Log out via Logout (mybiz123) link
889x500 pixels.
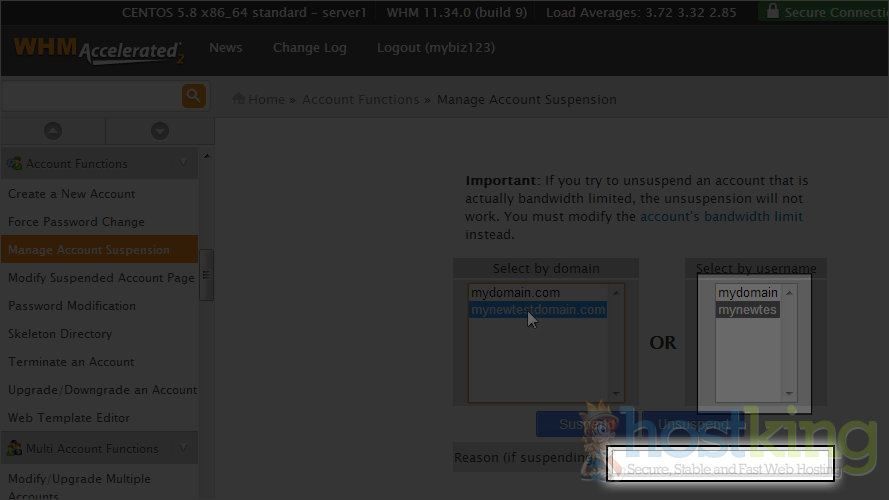coord(435,48)
